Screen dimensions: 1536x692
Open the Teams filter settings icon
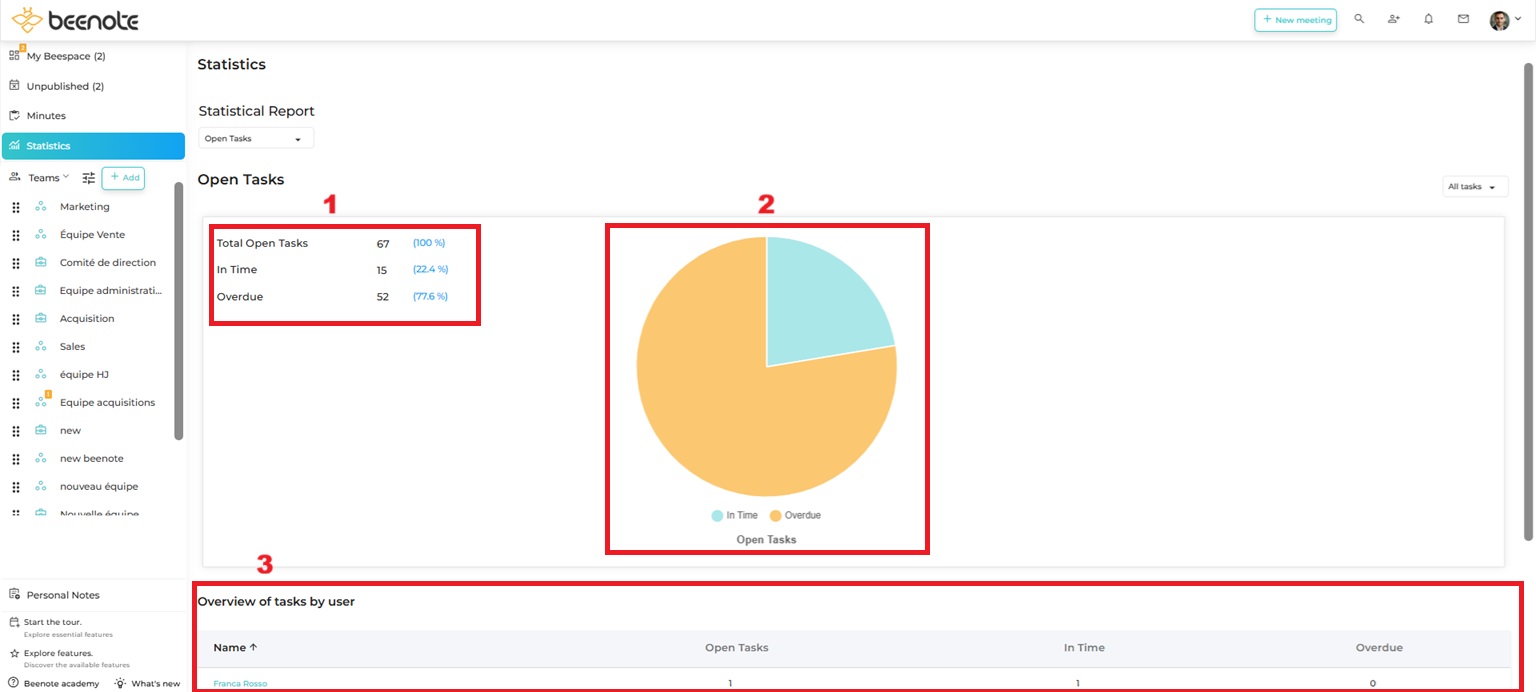click(88, 177)
